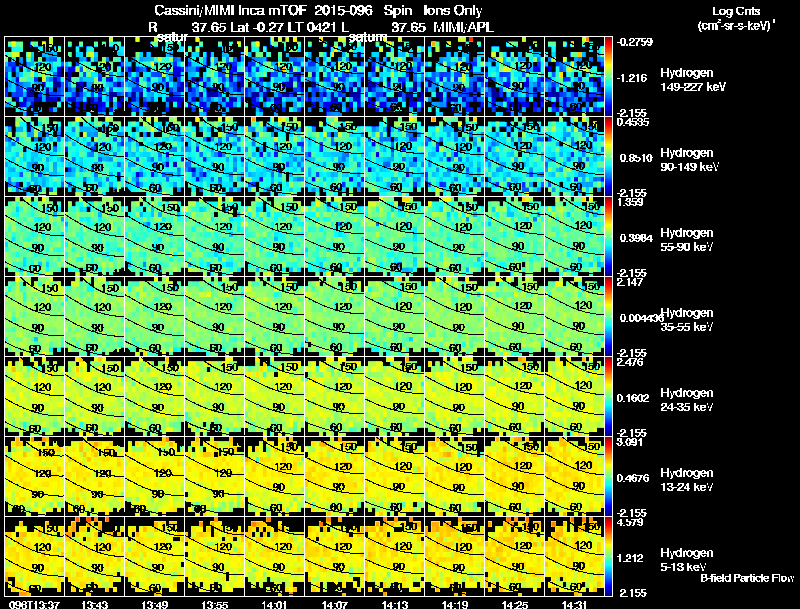Open the 149-227 keV panel at 13:37

(34, 77)
